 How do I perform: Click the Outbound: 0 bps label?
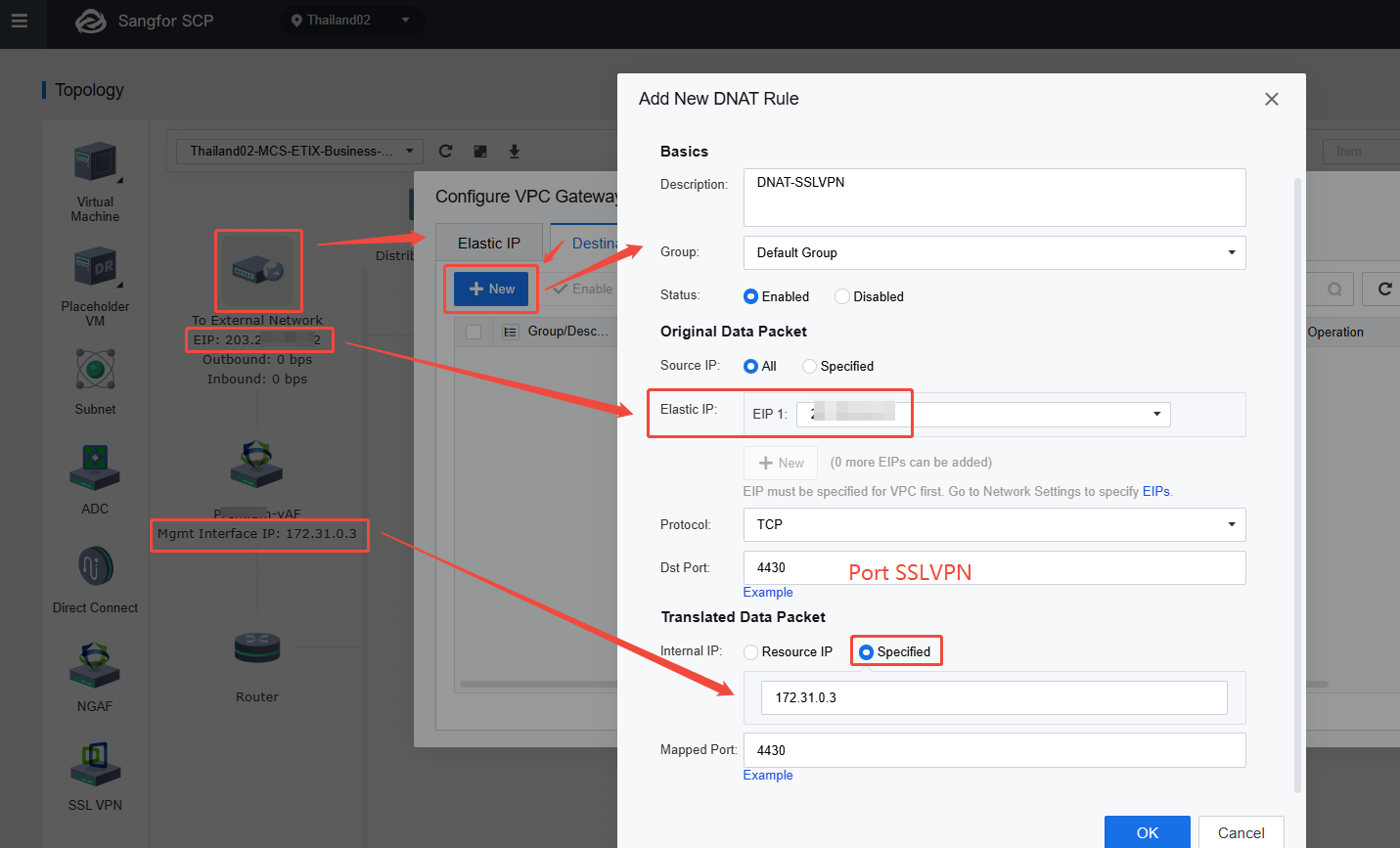pyautogui.click(x=257, y=359)
